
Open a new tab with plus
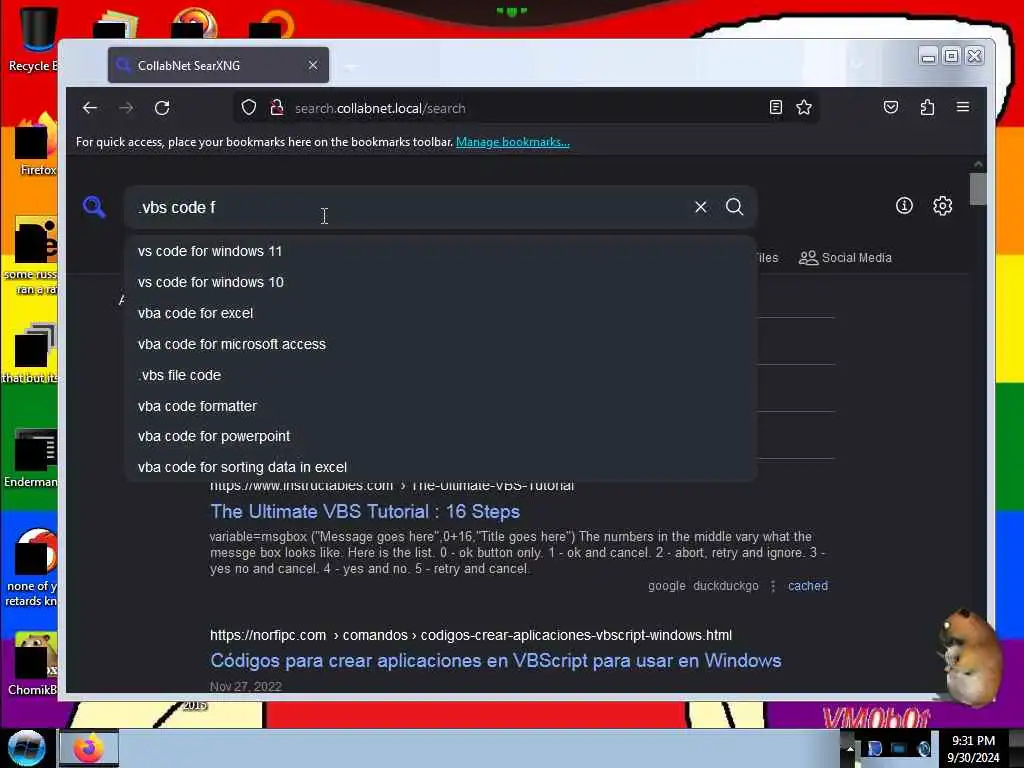coord(351,66)
